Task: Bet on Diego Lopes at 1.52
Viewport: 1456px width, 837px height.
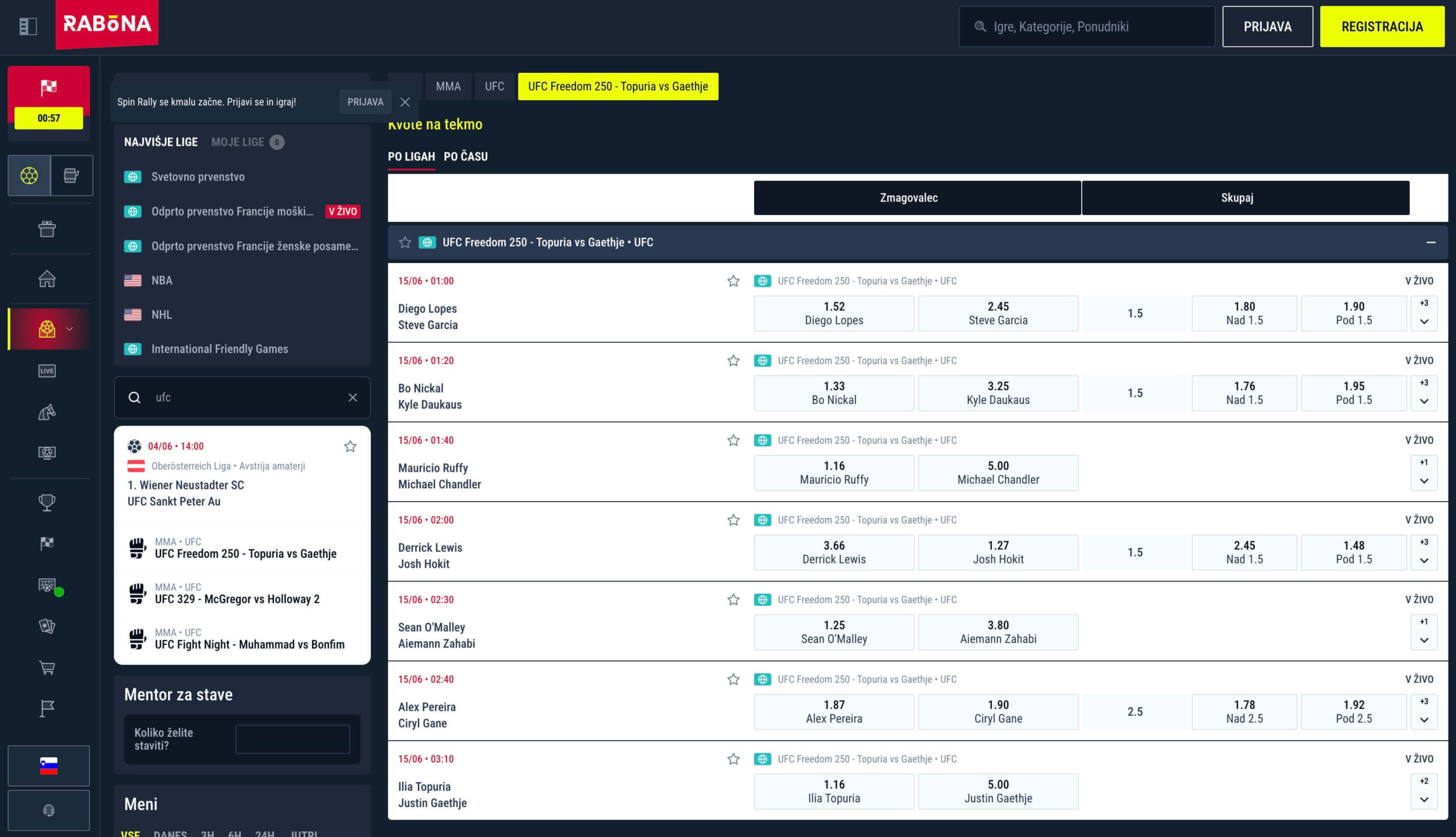Action: 834,314
